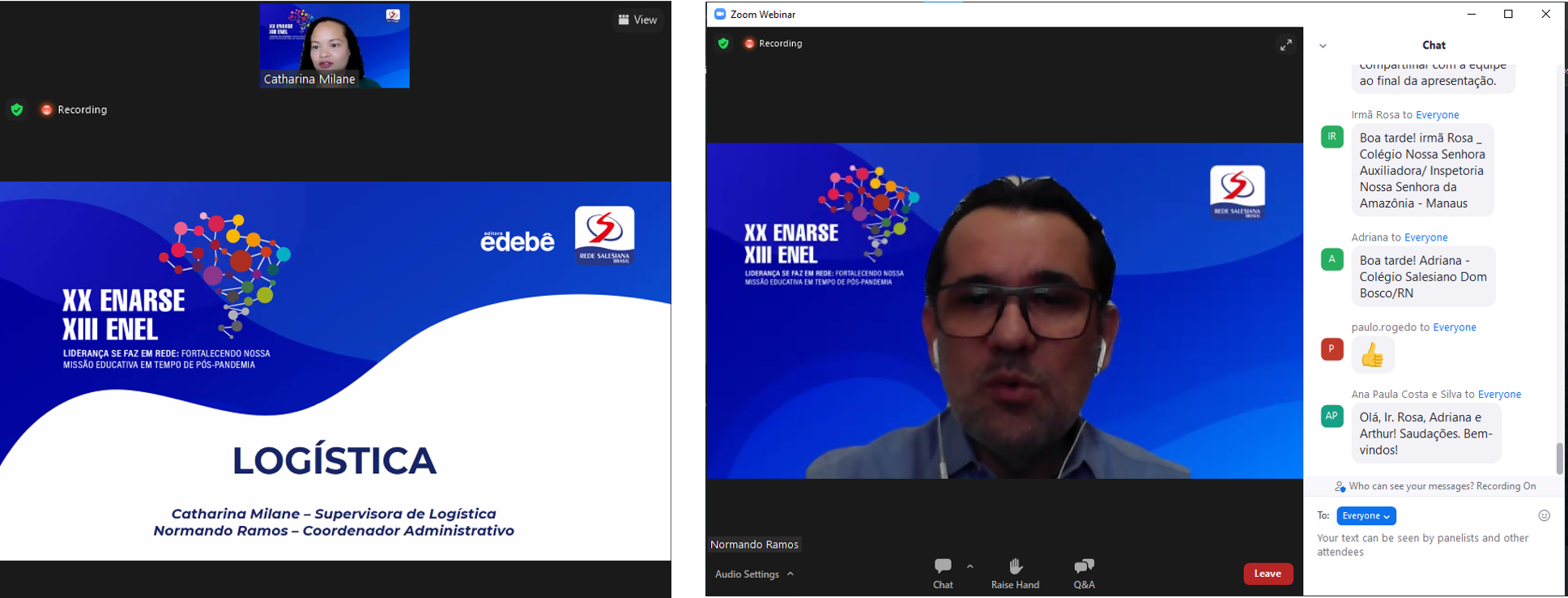
Task: Click the message 'Olá, Ir. Rosa, Adriana e Arthur!'
Action: (x=1426, y=434)
